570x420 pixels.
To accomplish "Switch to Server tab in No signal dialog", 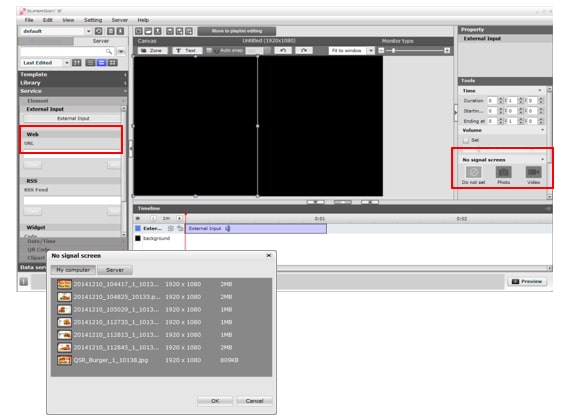I will click(x=115, y=270).
